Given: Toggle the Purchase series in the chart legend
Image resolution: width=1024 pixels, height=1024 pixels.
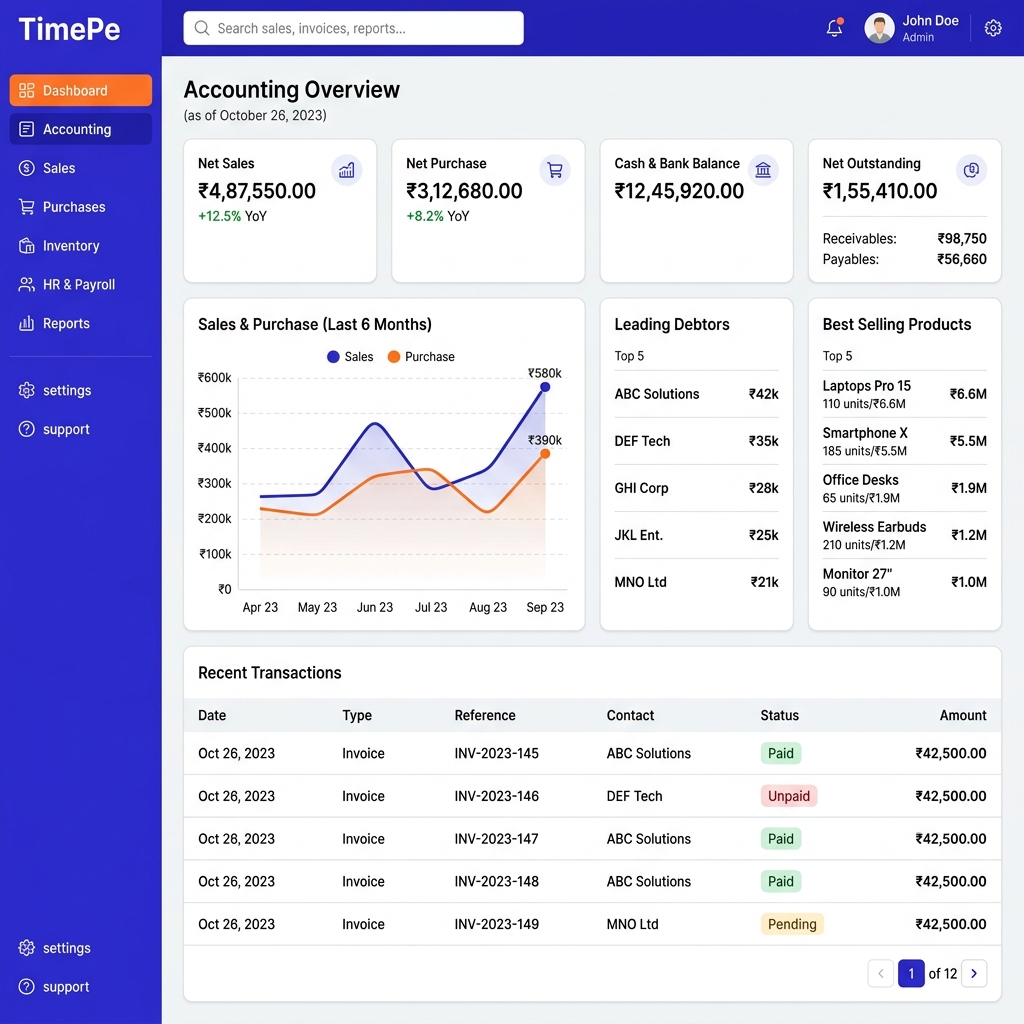Looking at the screenshot, I should (421, 357).
